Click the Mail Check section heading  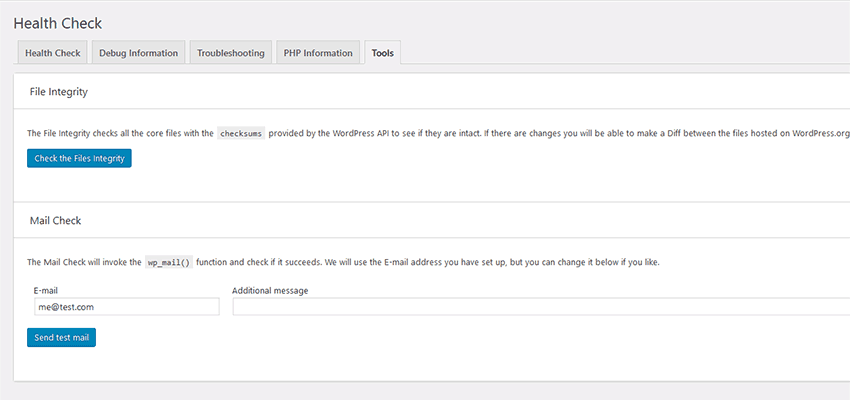click(55, 220)
